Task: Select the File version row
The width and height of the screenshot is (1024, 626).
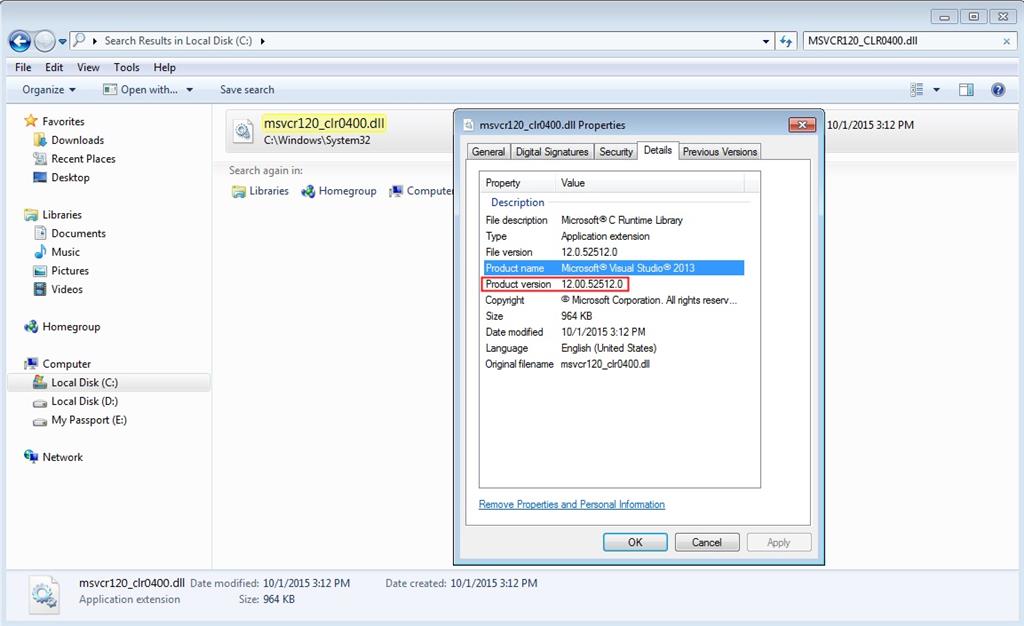Action: pos(614,252)
